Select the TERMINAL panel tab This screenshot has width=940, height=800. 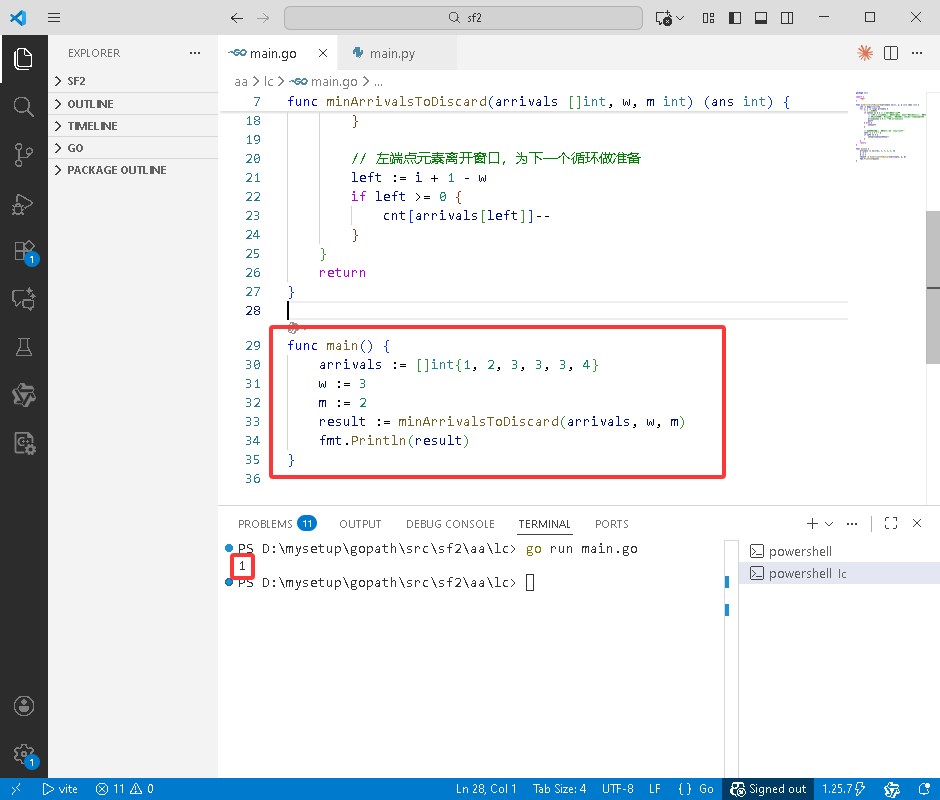pos(544,524)
